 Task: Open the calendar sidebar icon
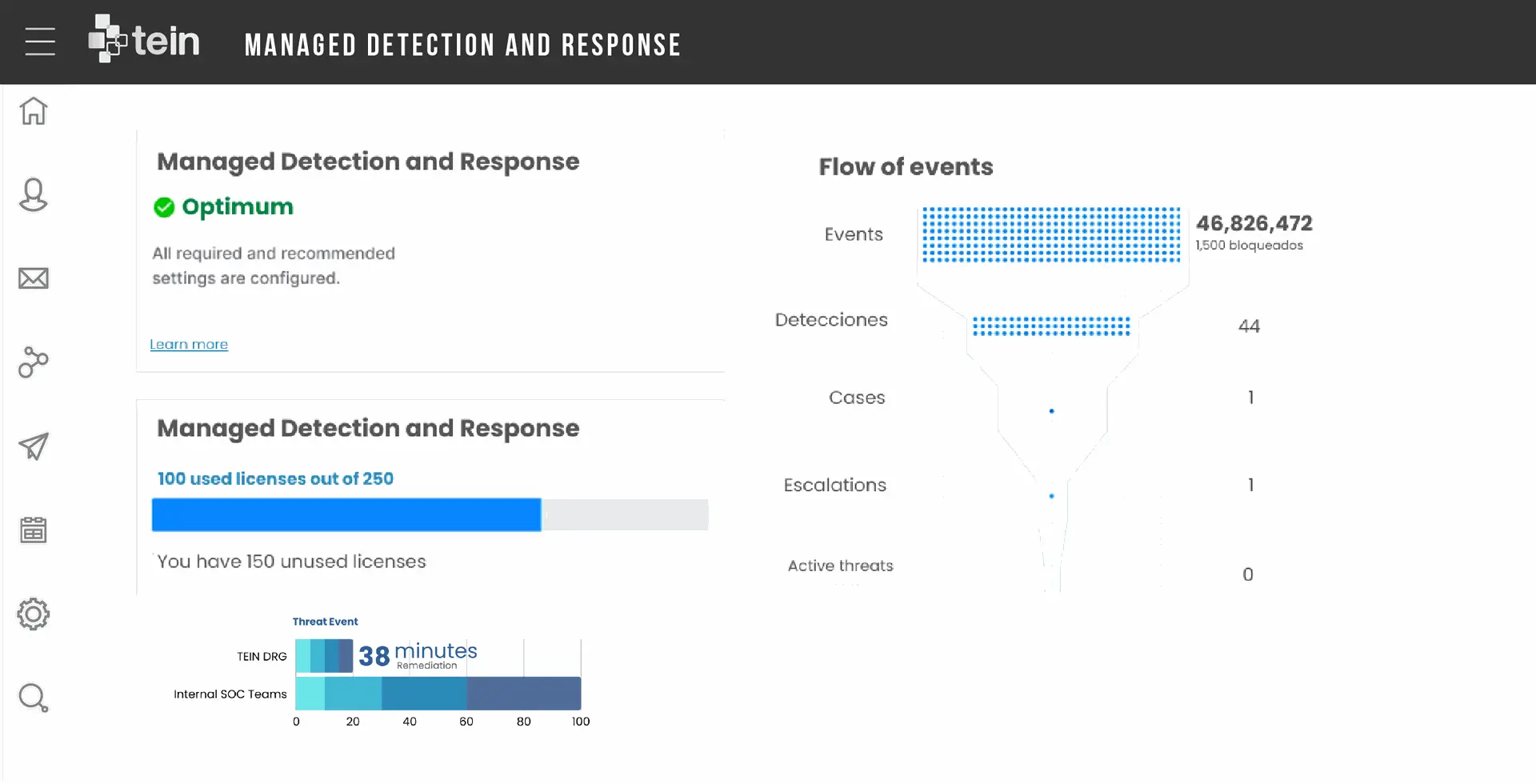34,530
